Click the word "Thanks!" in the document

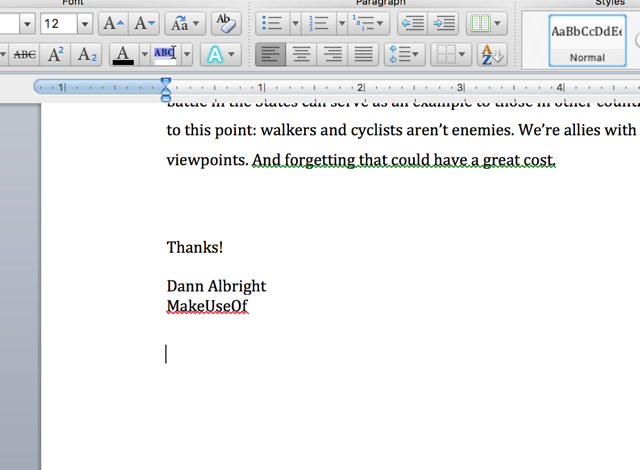point(195,247)
